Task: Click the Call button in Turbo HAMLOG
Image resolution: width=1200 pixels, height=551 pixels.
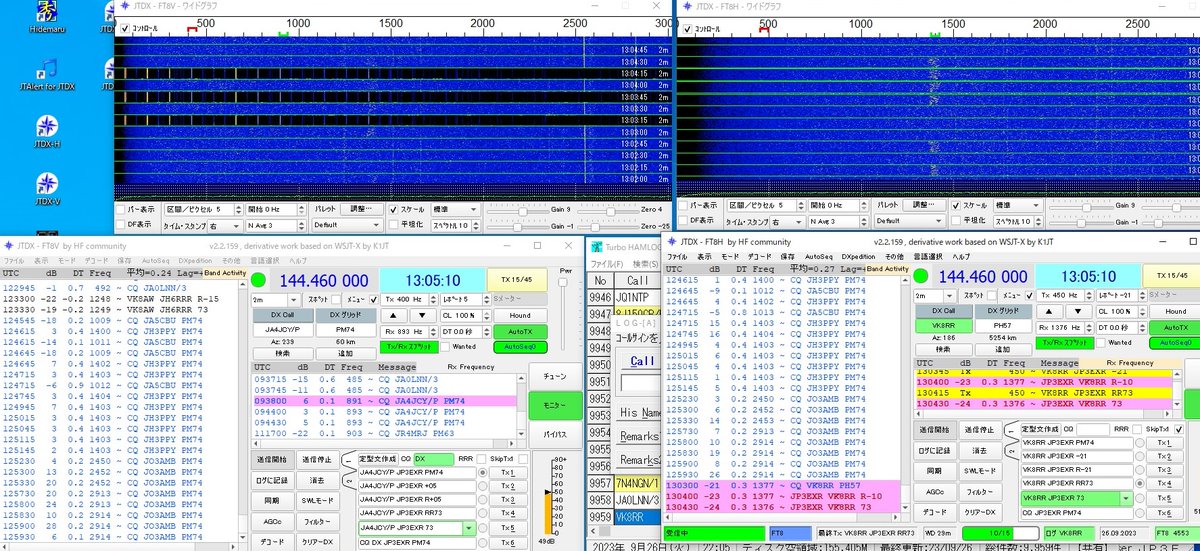Action: coord(641,359)
